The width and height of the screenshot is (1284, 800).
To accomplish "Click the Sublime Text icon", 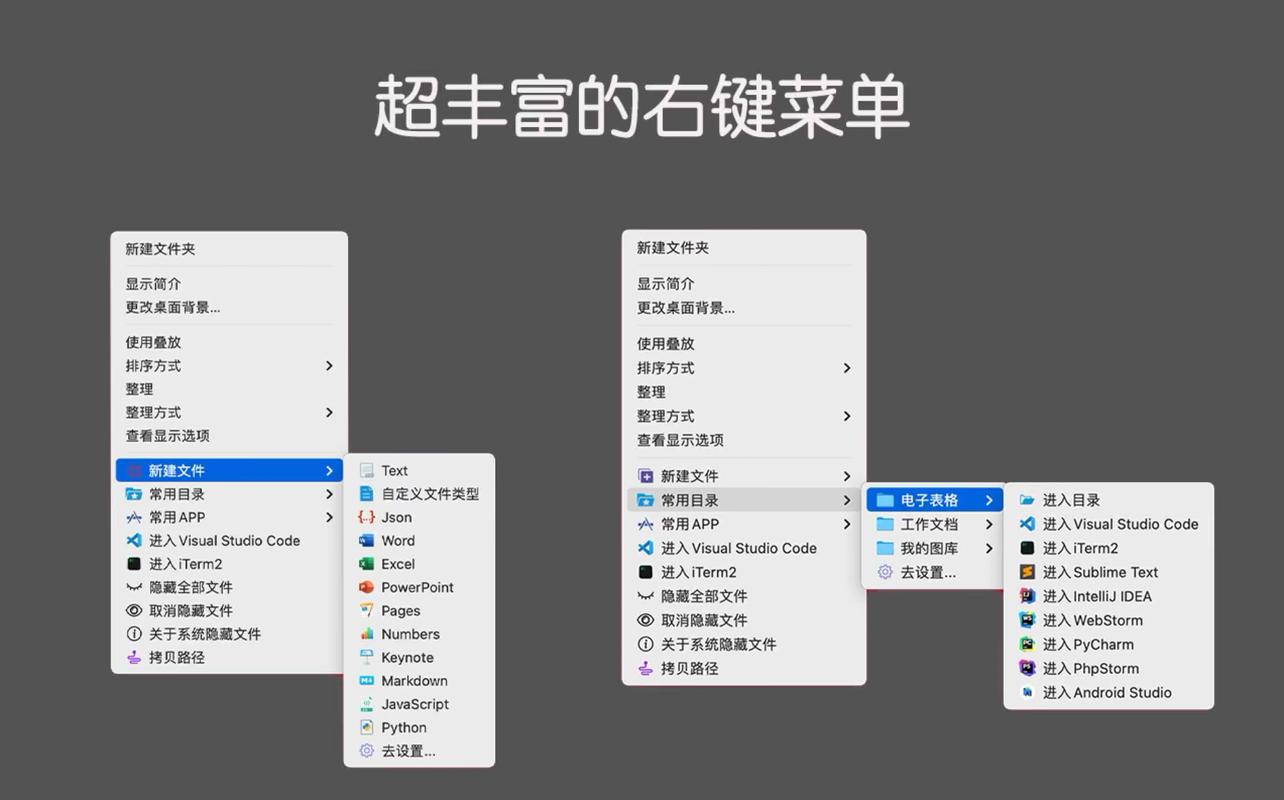I will point(1024,572).
